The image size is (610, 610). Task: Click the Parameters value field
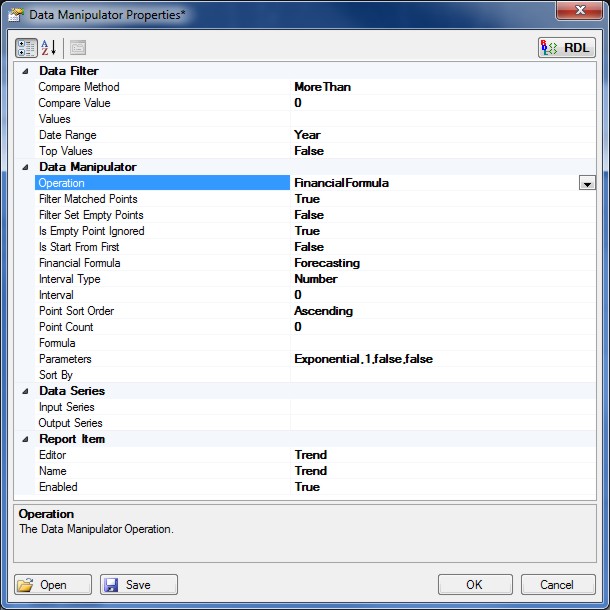[440, 359]
